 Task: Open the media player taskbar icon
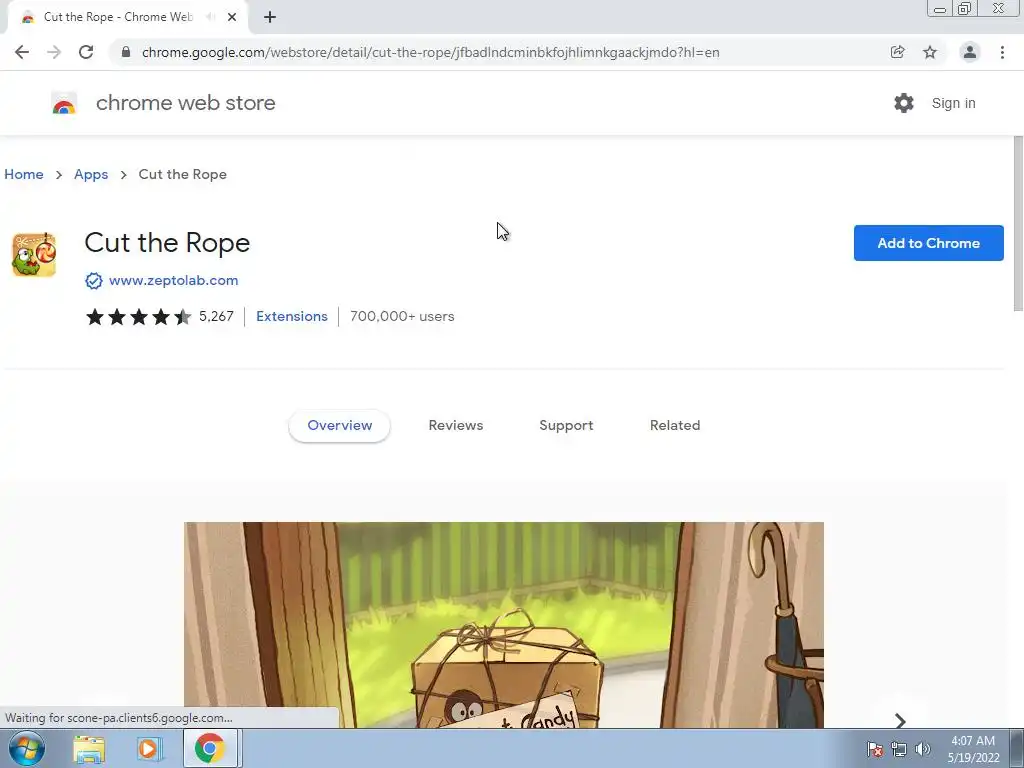pyautogui.click(x=148, y=749)
